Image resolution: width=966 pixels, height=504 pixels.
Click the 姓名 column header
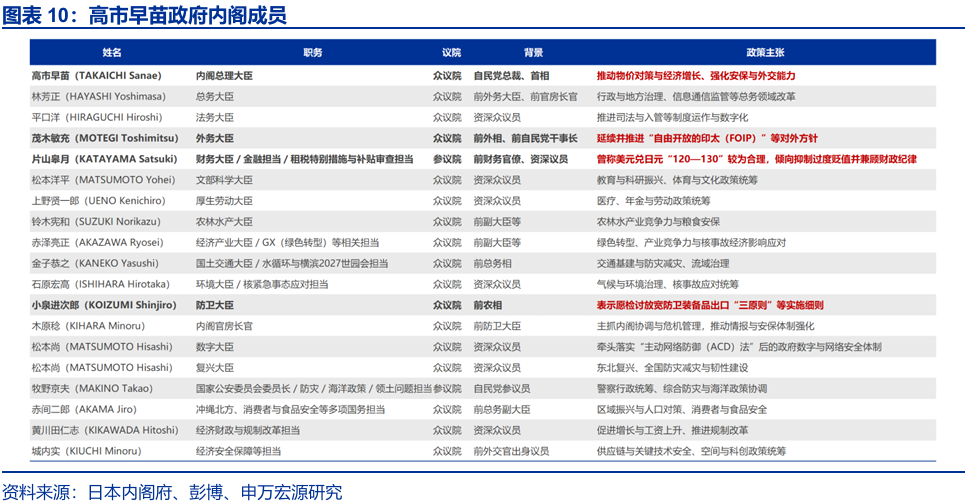111,53
